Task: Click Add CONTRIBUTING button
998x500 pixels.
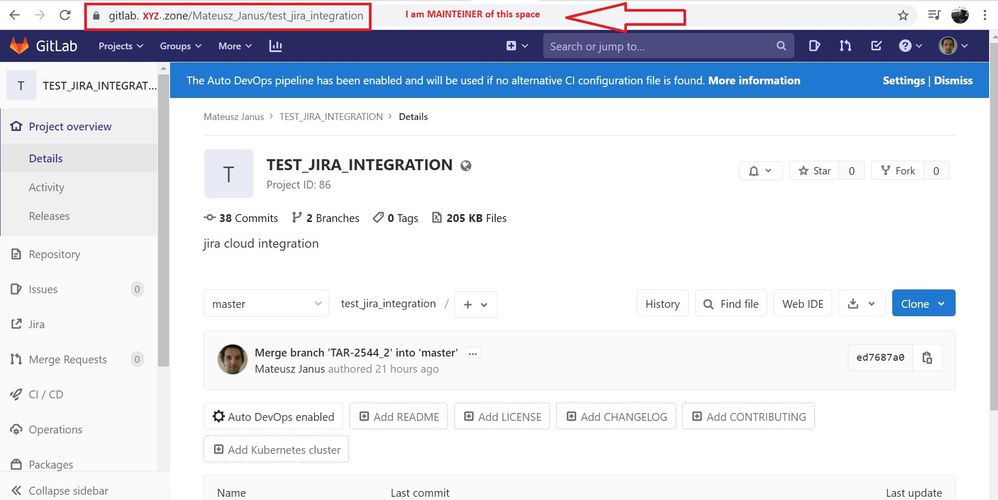Action: (x=748, y=417)
